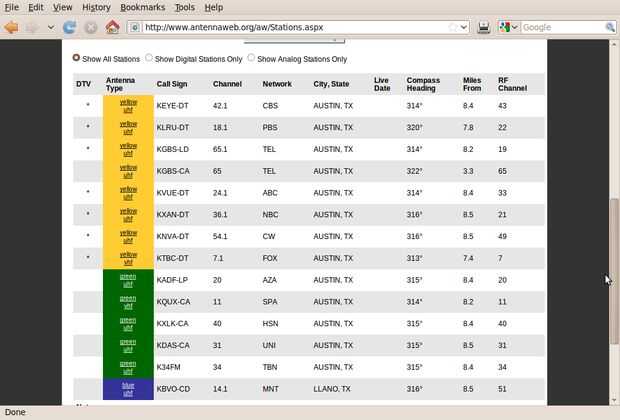Click the HSN network cell
Viewport: 620px width, 420px height.
tap(270, 324)
